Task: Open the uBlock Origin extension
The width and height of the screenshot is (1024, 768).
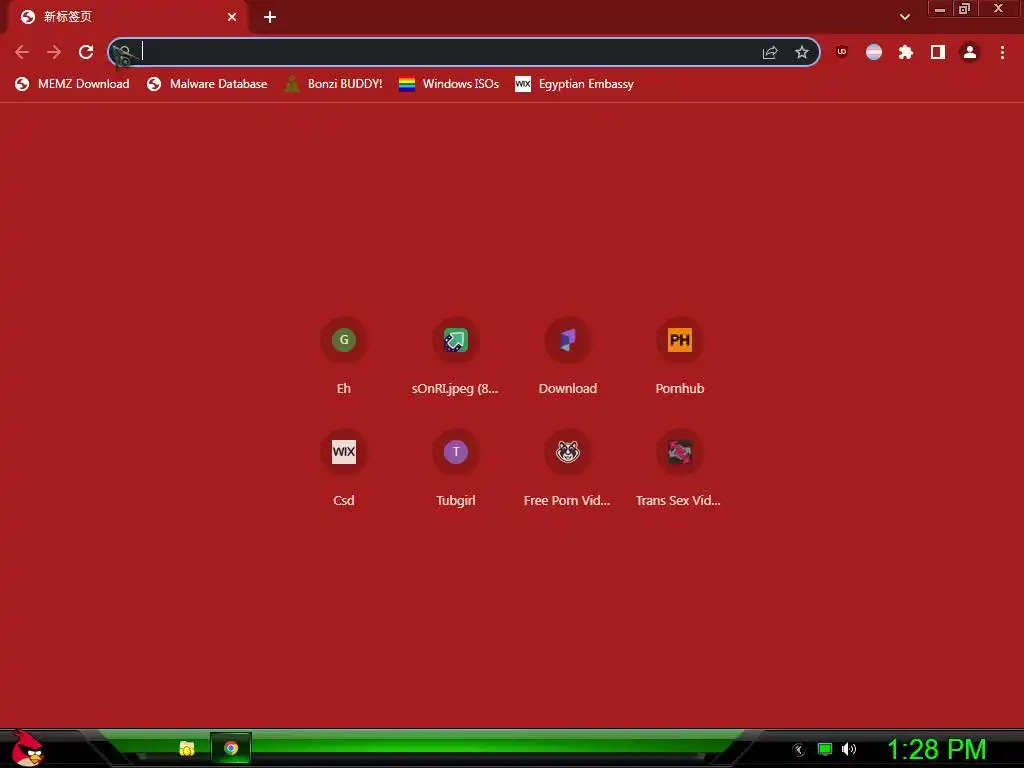Action: point(842,52)
